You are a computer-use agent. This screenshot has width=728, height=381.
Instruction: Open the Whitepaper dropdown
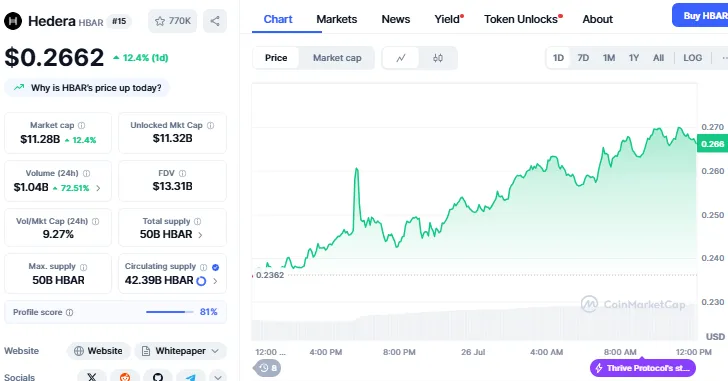[181, 351]
